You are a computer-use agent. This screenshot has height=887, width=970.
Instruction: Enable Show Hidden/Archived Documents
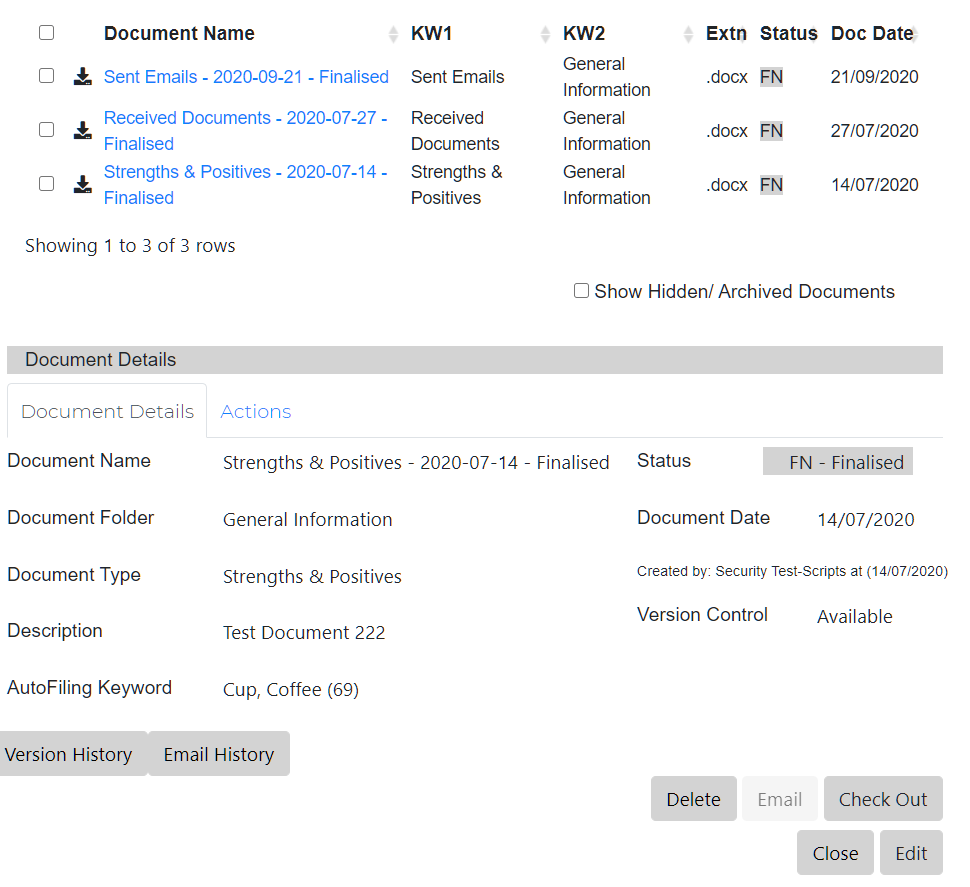click(x=581, y=291)
